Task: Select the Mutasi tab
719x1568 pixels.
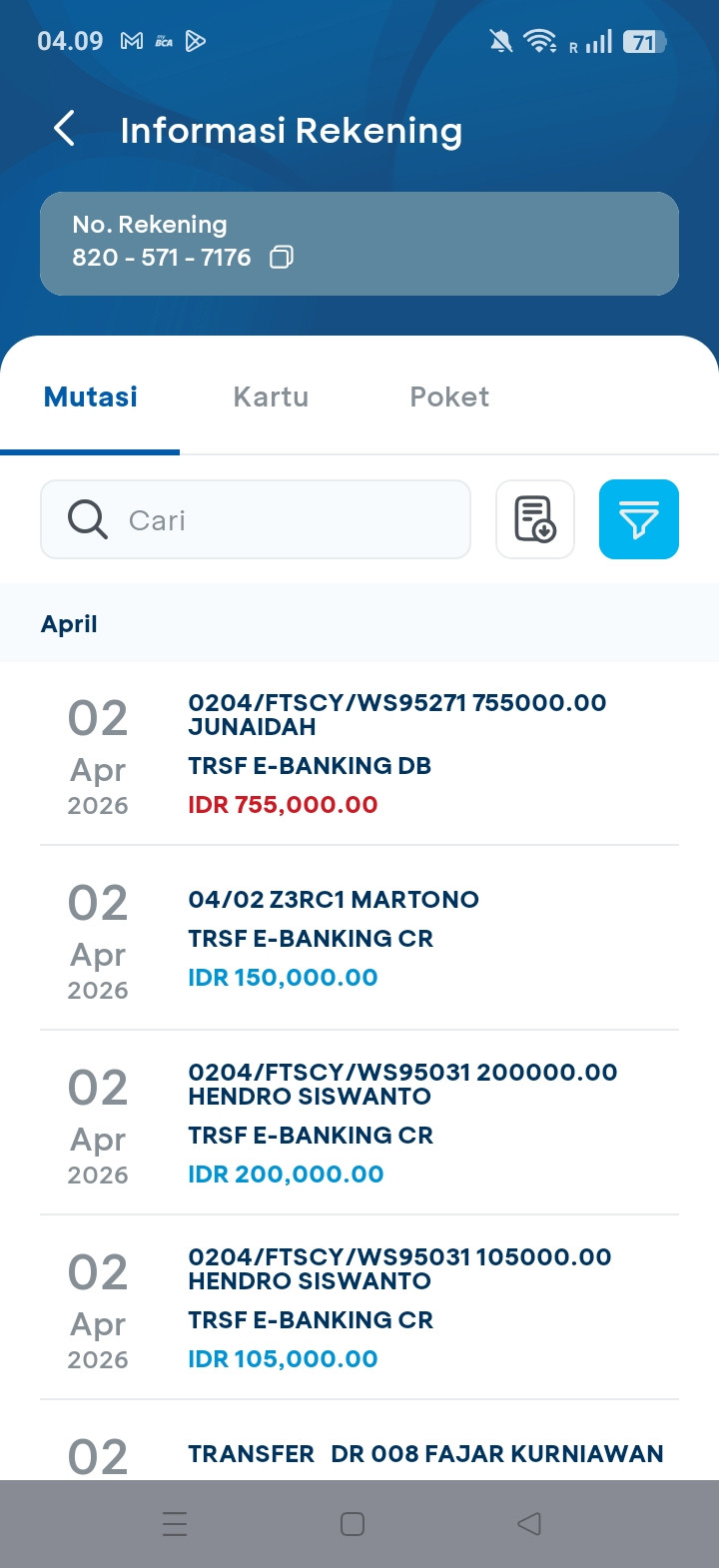Action: tap(91, 396)
